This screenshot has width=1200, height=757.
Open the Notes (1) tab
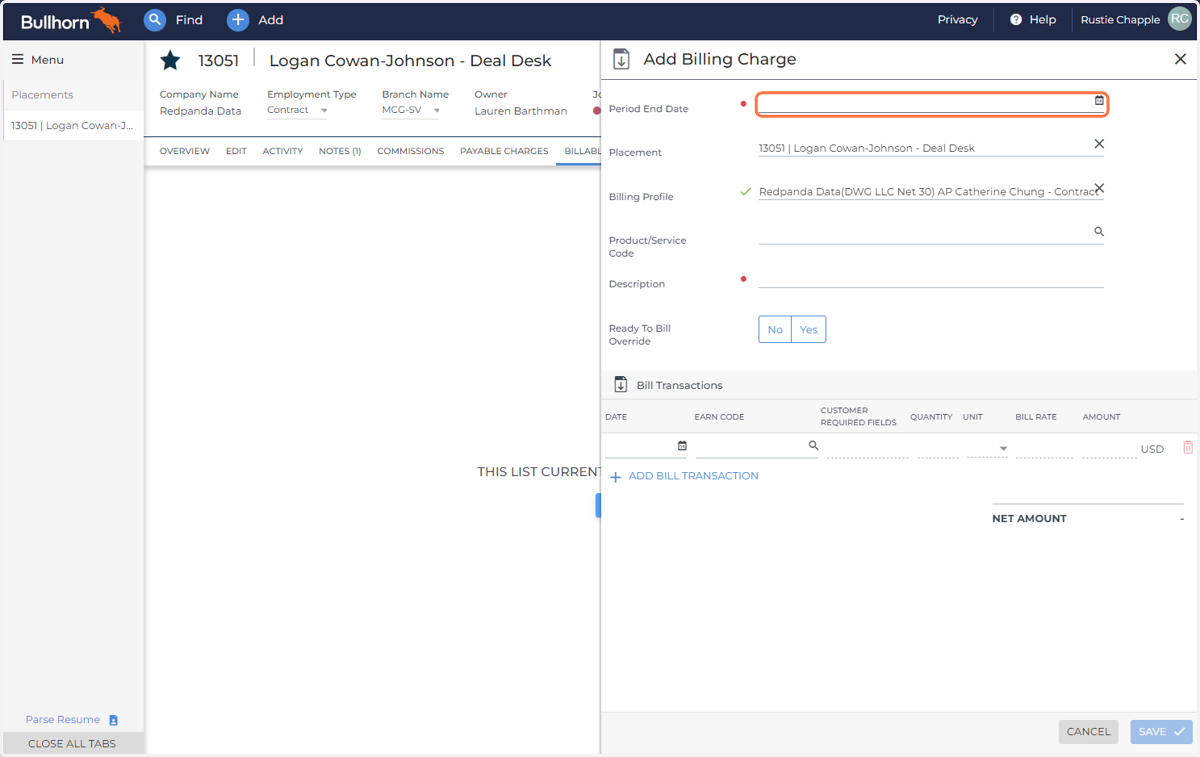click(x=340, y=151)
